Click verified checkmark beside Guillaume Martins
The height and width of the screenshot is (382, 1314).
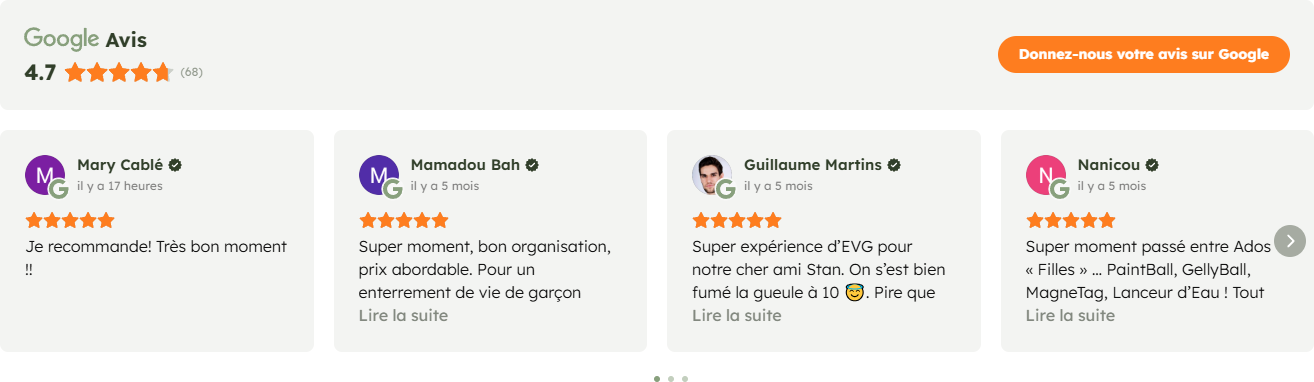click(894, 165)
